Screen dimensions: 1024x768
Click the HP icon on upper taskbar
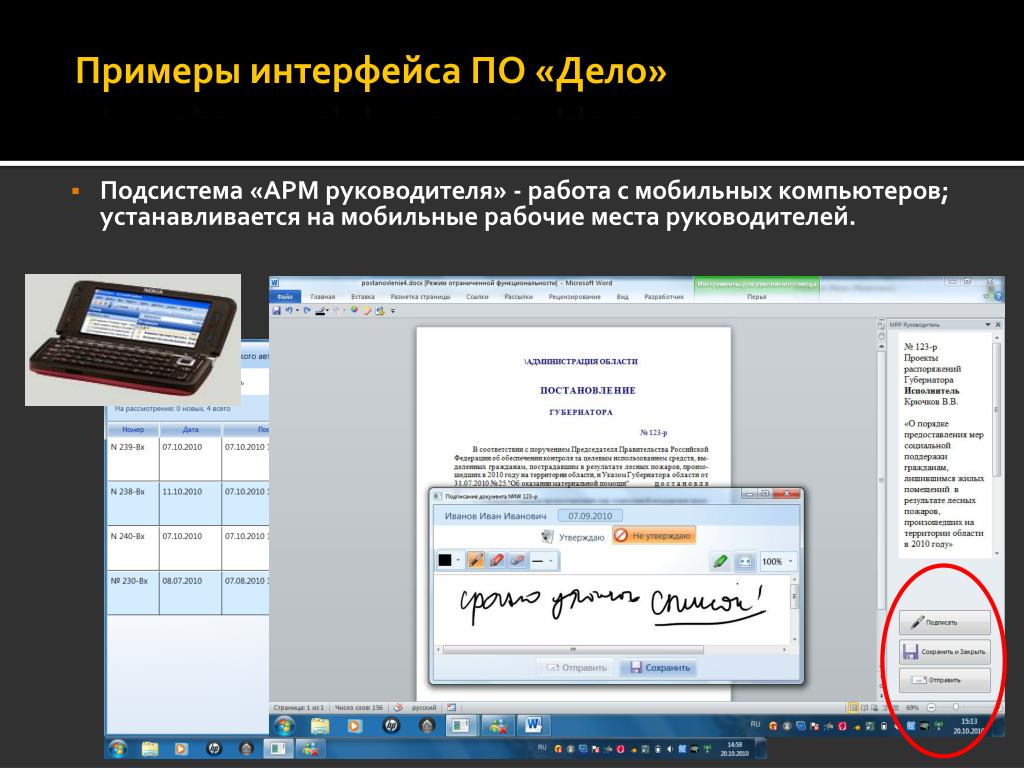pos(391,726)
